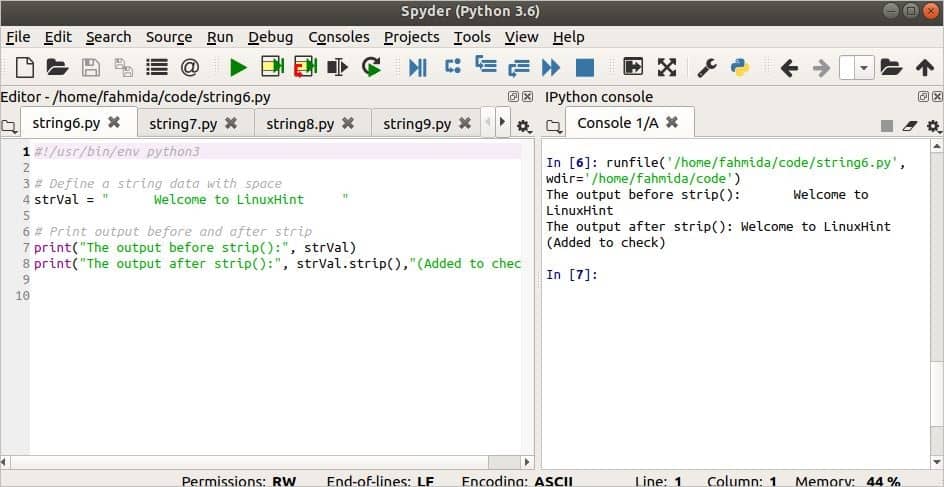Open the Edit menu
The height and width of the screenshot is (487, 944).
pyautogui.click(x=58, y=37)
